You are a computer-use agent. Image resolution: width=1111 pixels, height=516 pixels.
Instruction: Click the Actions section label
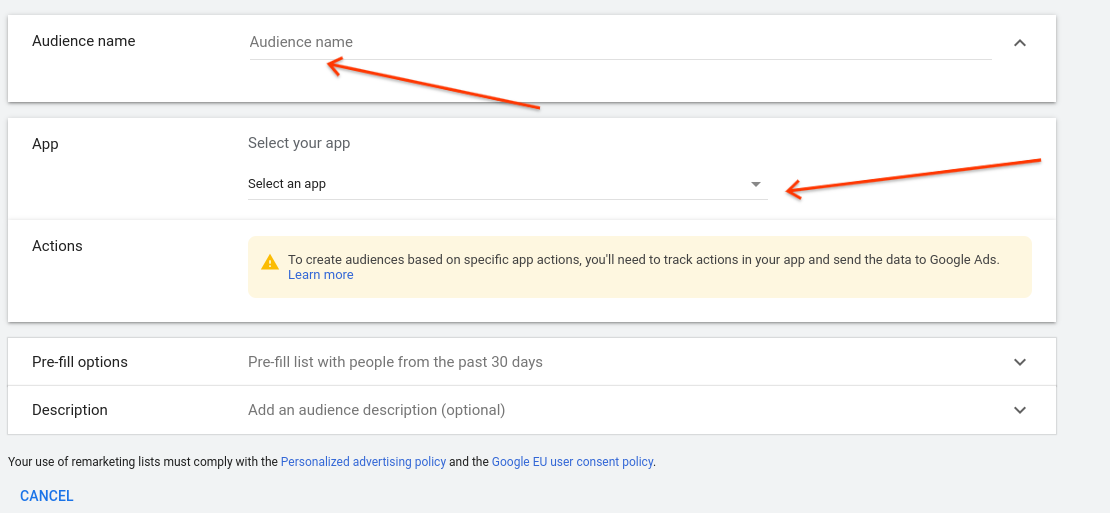pyautogui.click(x=57, y=246)
